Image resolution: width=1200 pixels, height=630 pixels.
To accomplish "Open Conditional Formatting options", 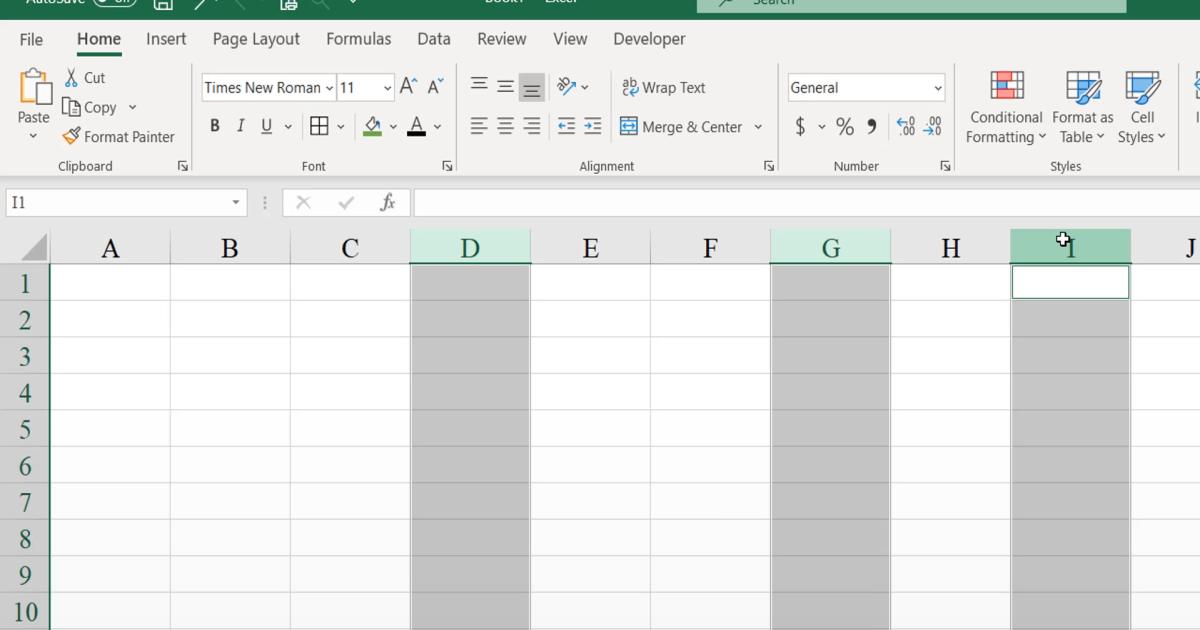I will (x=1004, y=107).
